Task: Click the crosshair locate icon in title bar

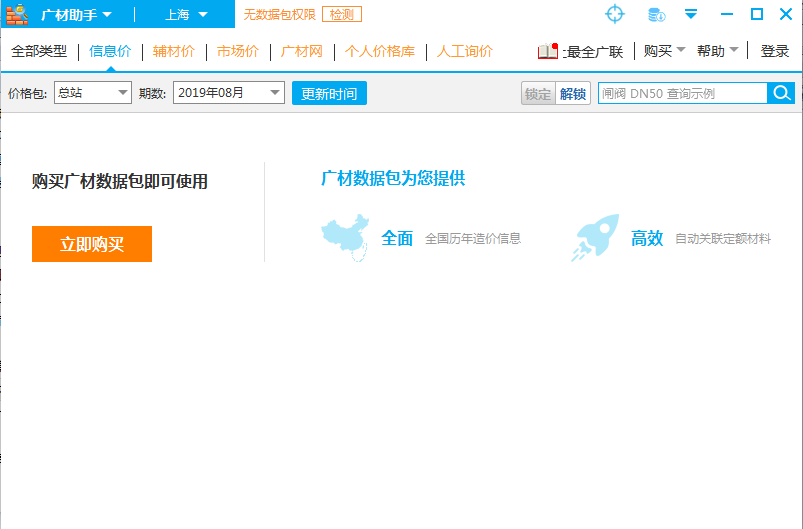Action: click(615, 14)
